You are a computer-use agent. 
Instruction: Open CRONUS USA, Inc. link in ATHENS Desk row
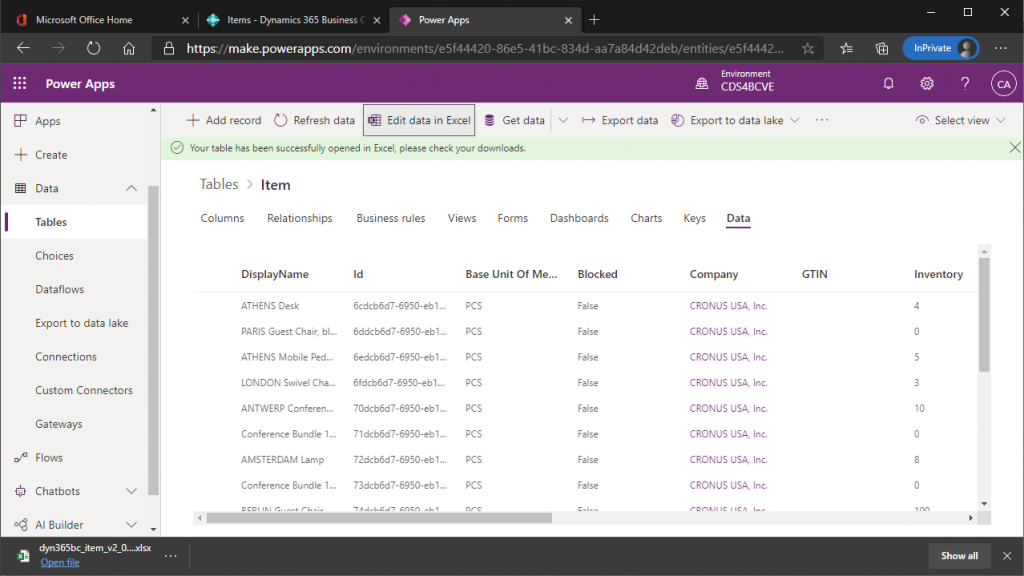coord(728,306)
